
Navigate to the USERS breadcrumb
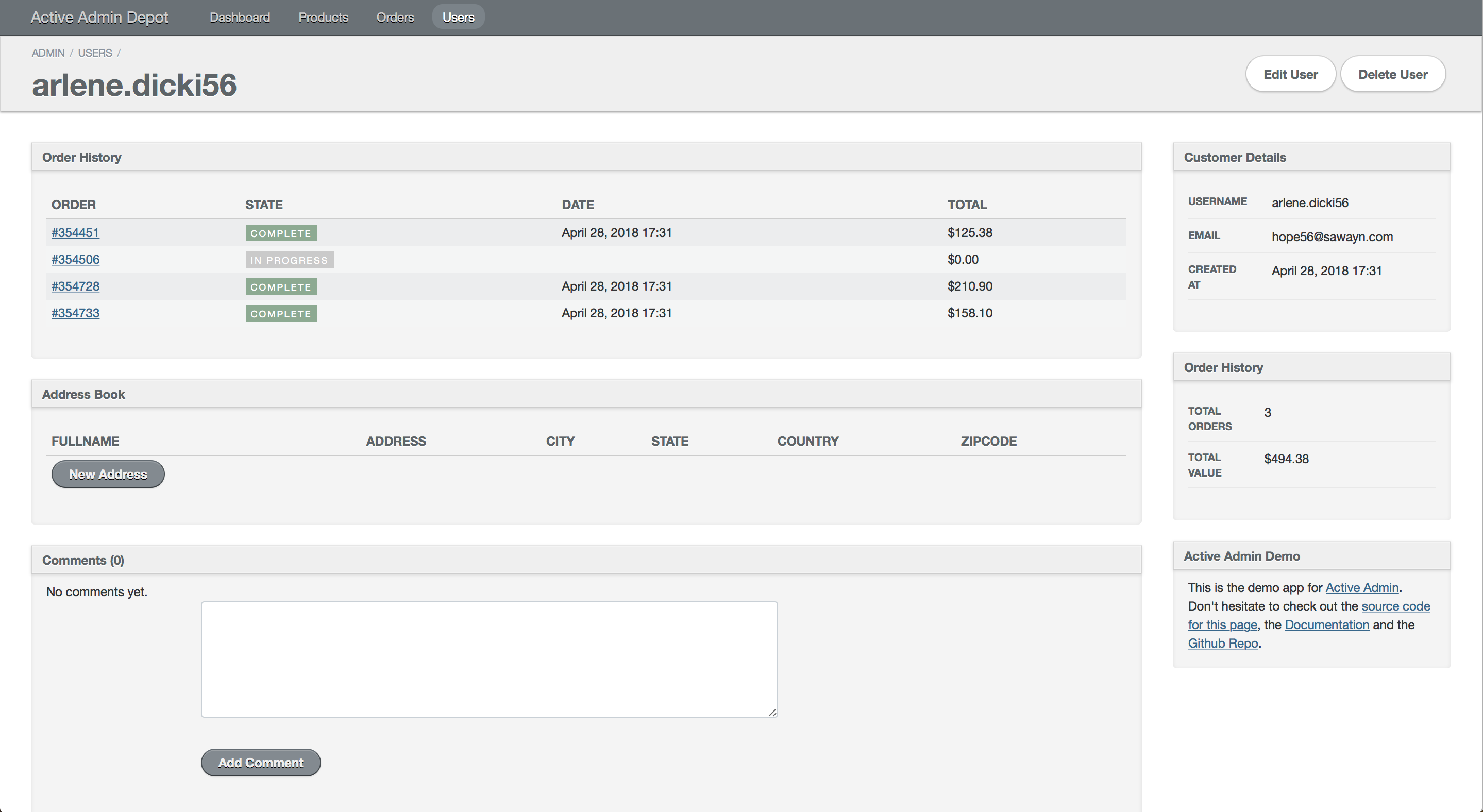(x=95, y=53)
